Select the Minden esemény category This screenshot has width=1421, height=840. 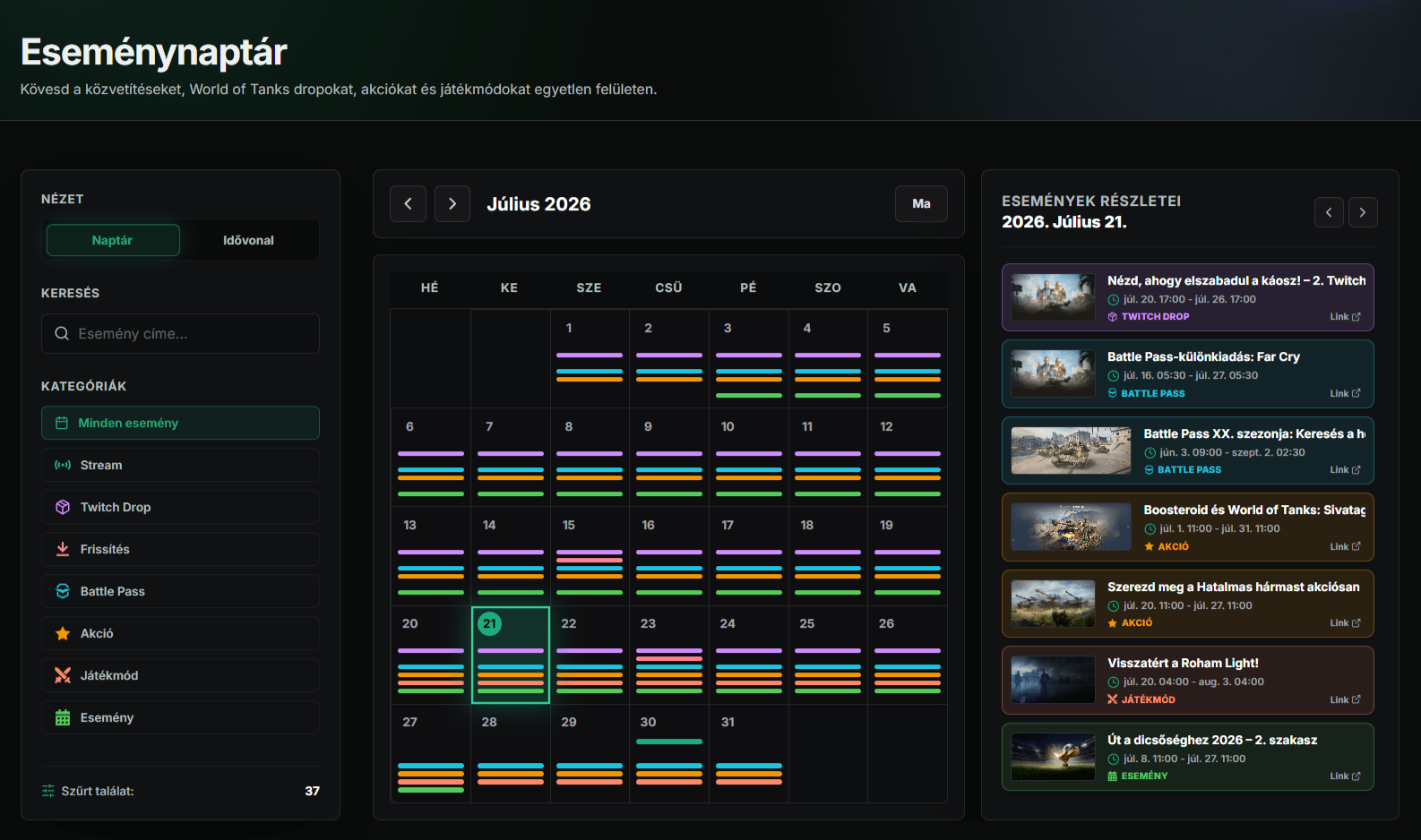tap(180, 423)
